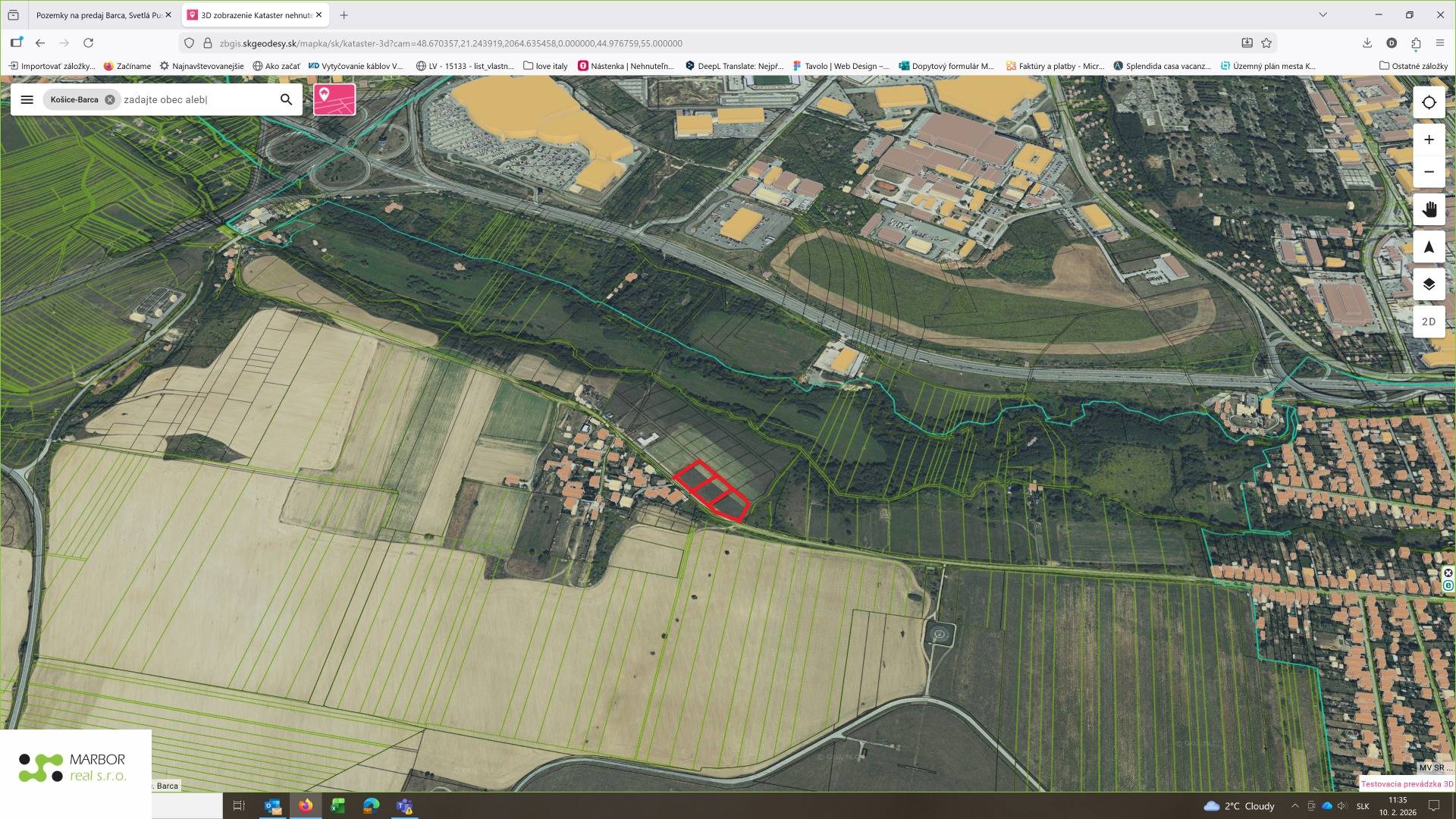
Task: Zoom in with the plus button
Action: 1429,140
